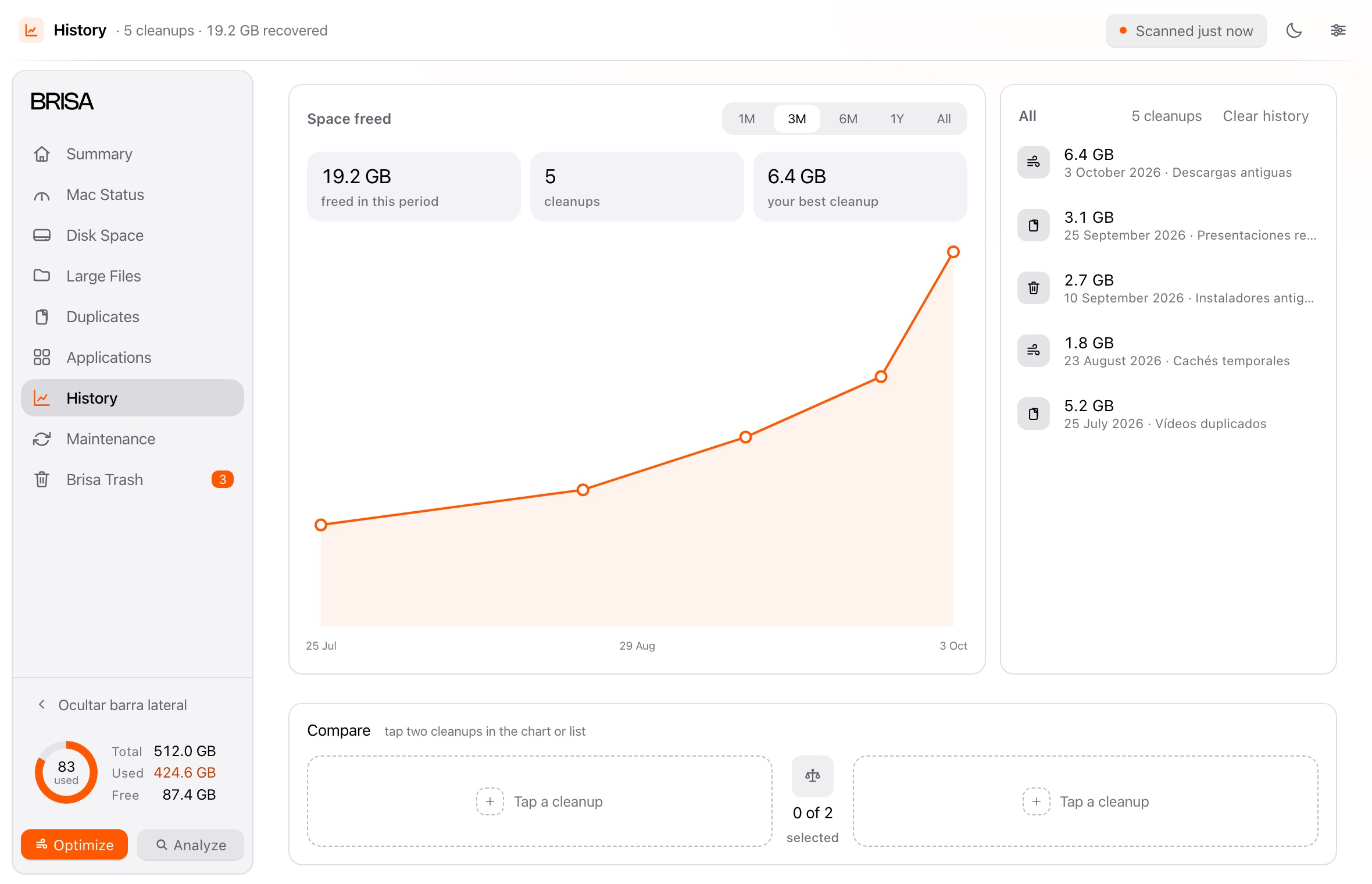Click the 6.4 GB Descargas antiguas icon
The image size is (1372, 884).
click(1034, 162)
